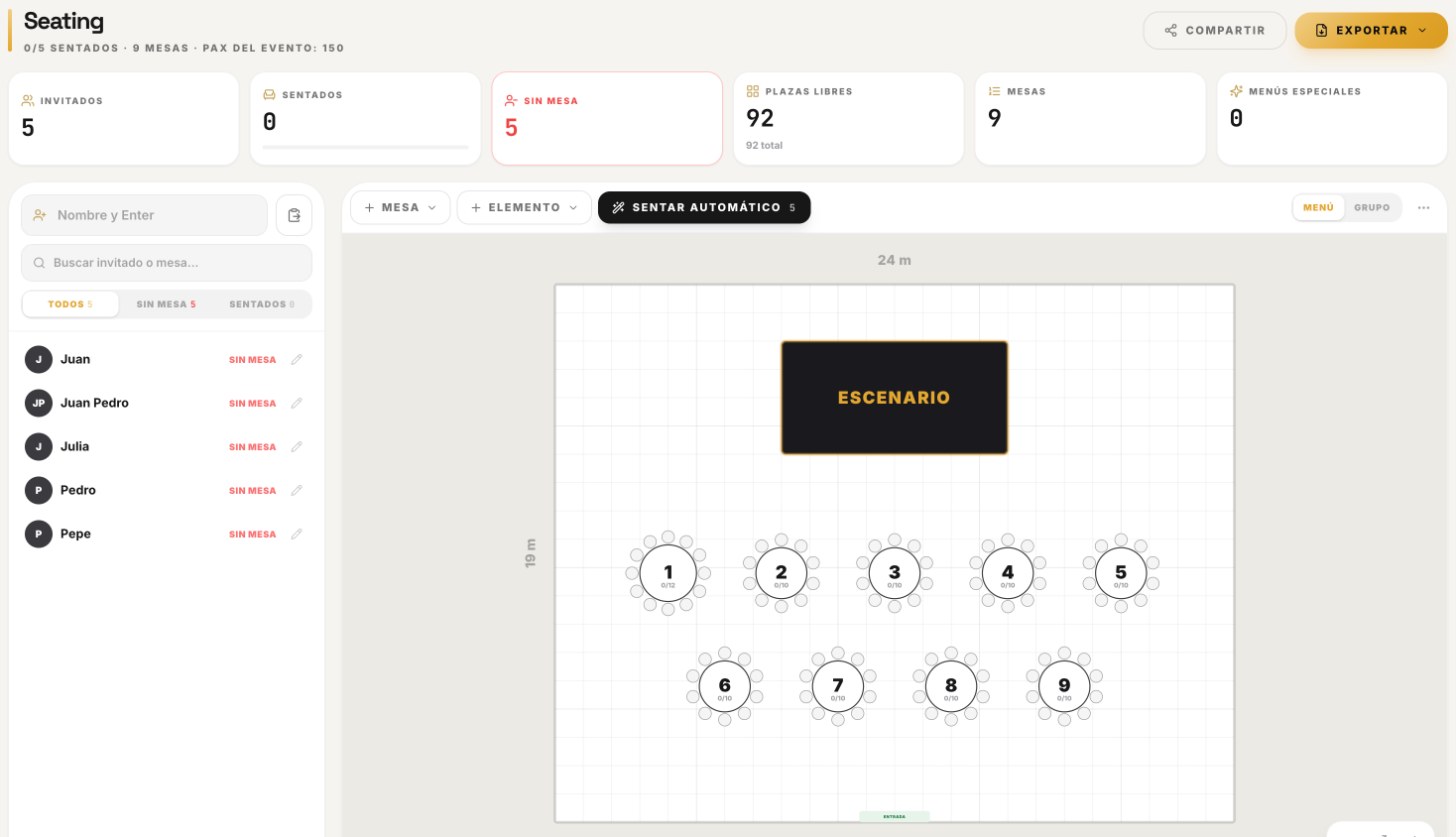This screenshot has width=1456, height=837.
Task: Expand the add Elemento dropdown
Action: 525,208
